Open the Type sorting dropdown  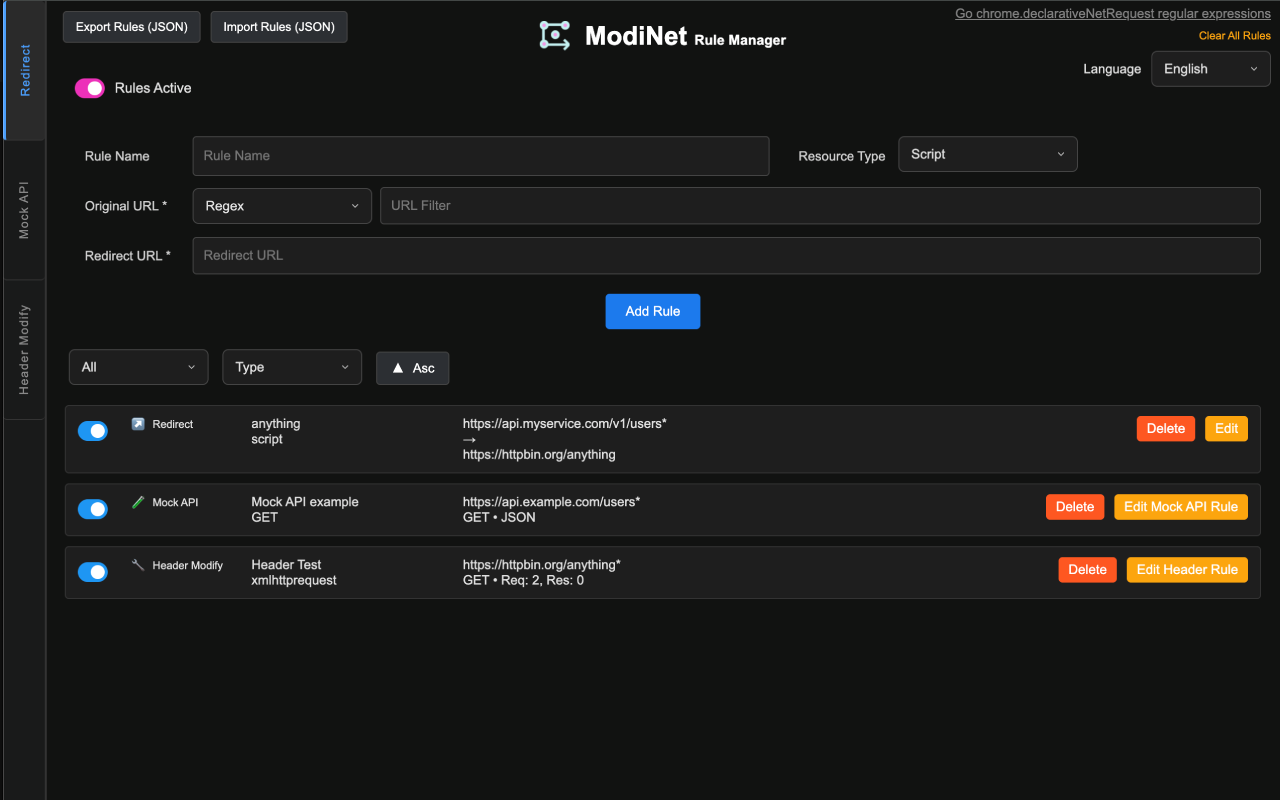point(291,367)
